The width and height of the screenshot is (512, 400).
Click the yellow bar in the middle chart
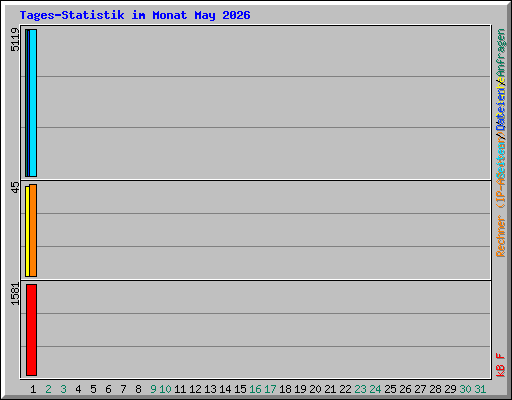point(27,231)
